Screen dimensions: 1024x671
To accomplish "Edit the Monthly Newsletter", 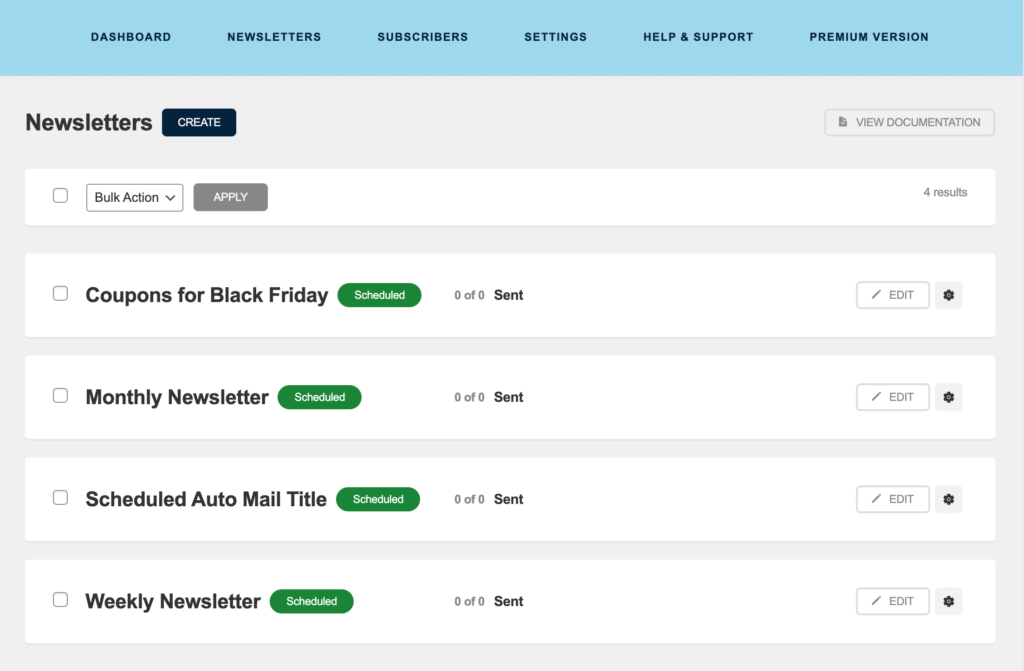I will tap(893, 397).
